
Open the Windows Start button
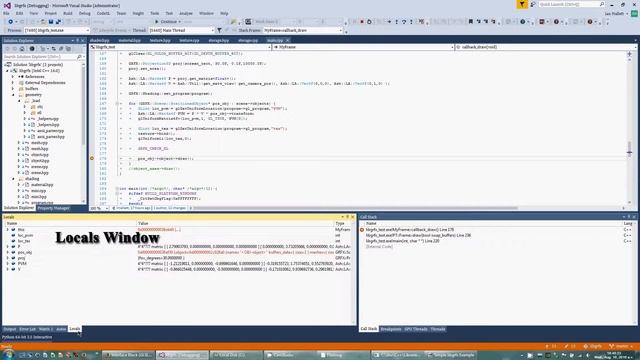tap(8, 354)
